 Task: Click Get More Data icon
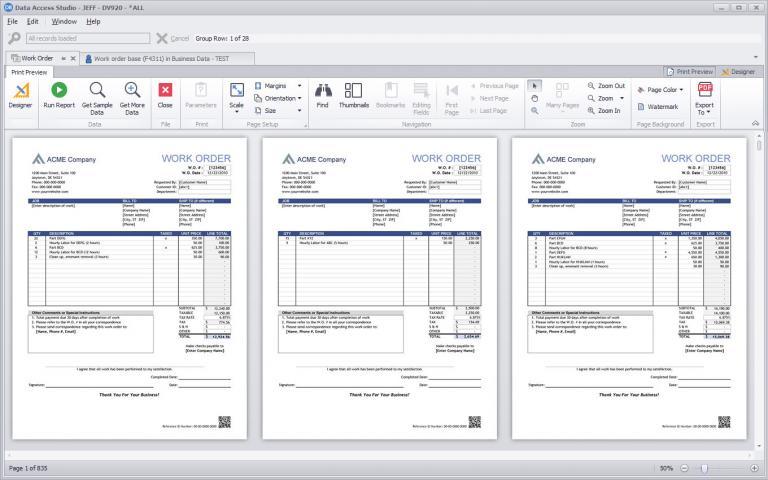pyautogui.click(x=132, y=90)
